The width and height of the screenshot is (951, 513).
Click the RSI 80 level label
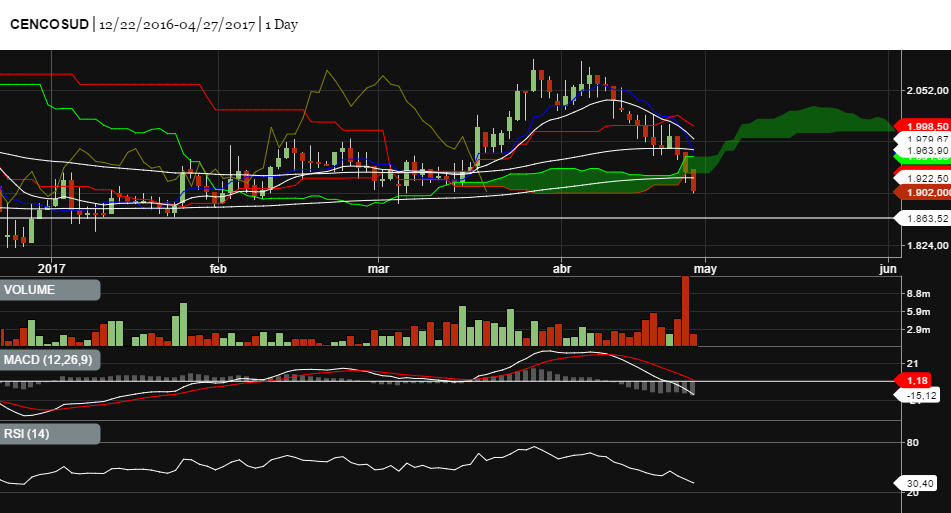point(913,443)
